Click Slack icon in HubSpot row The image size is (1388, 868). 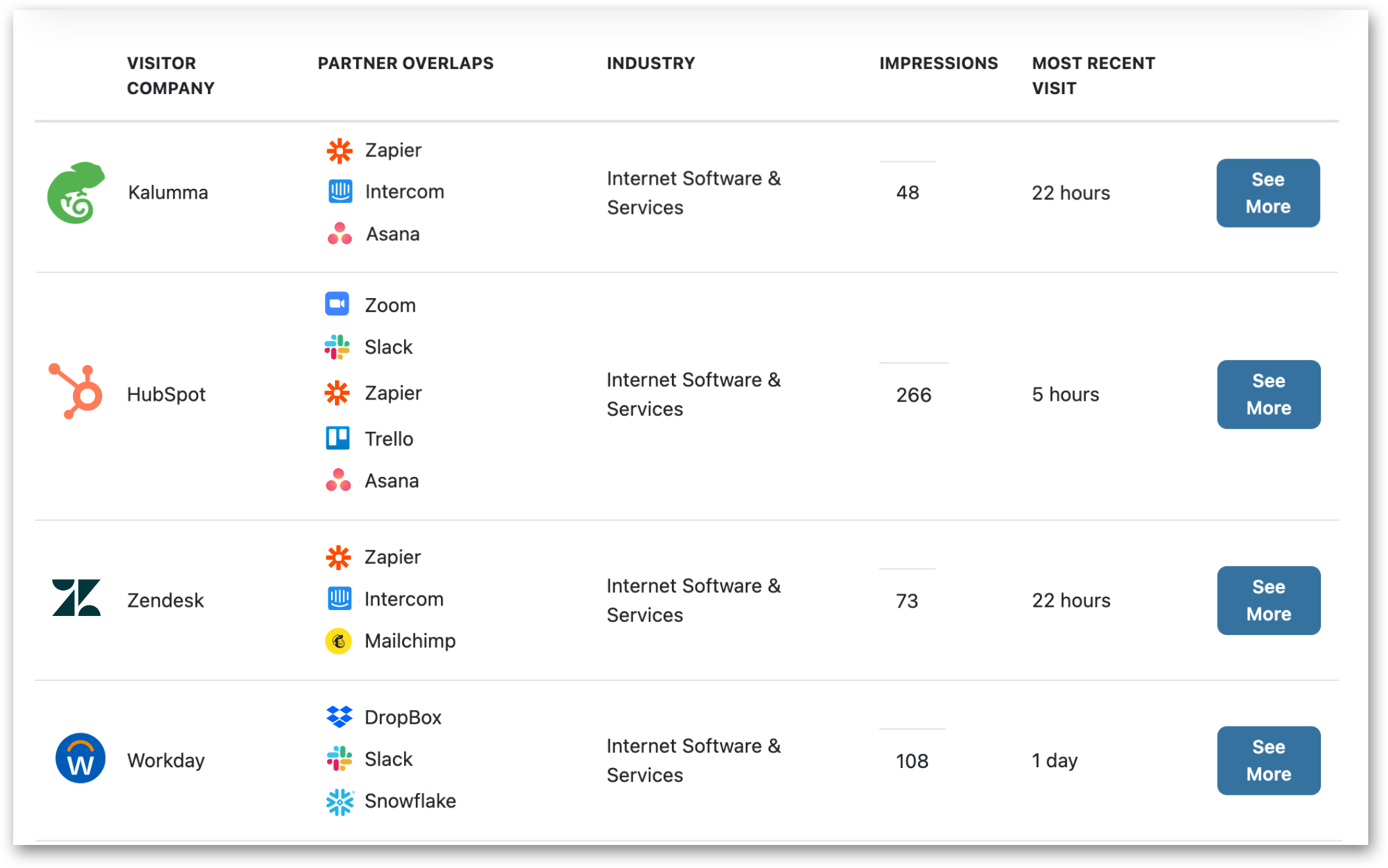[337, 347]
